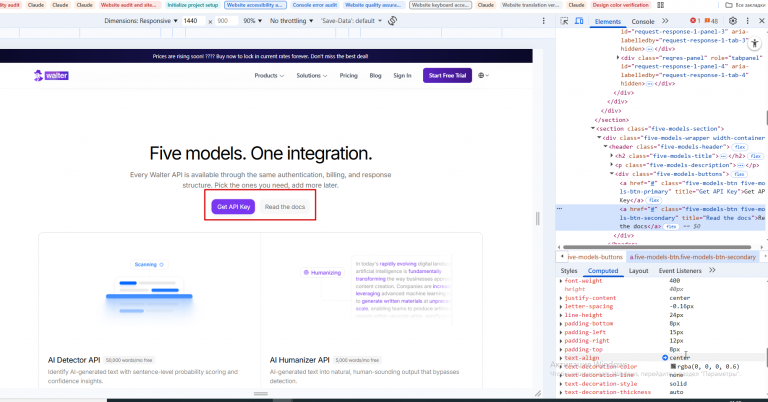The width and height of the screenshot is (768, 402).
Task: Click the viewport height field showing 900
Action: click(226, 21)
